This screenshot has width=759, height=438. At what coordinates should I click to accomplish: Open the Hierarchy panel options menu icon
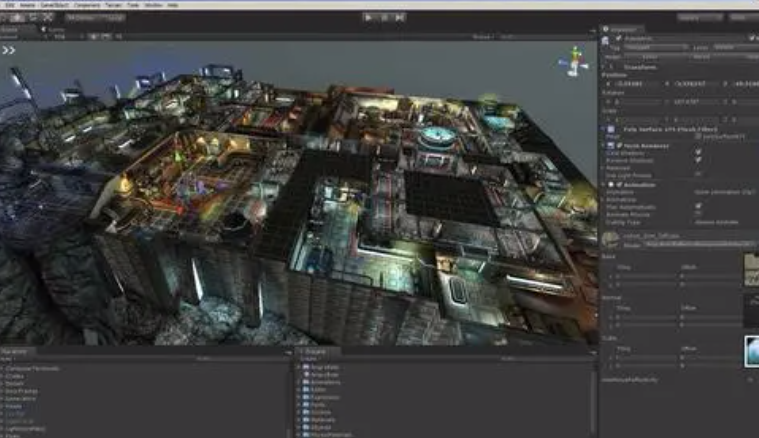[x=288, y=353]
